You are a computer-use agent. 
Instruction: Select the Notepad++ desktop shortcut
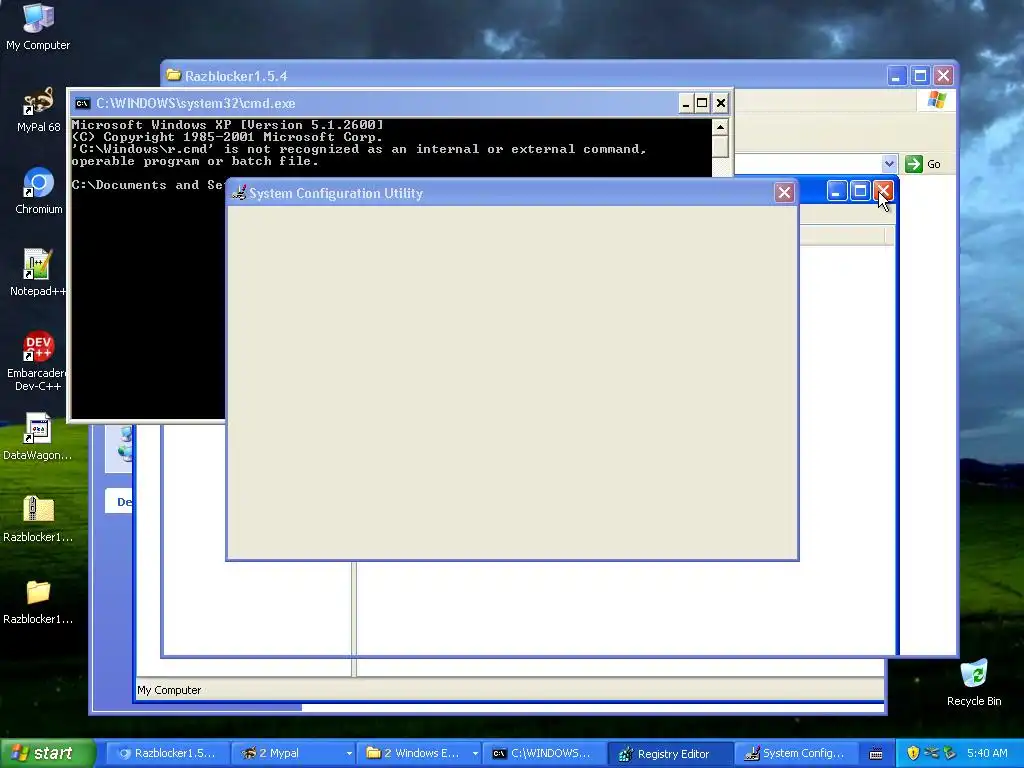click(38, 272)
